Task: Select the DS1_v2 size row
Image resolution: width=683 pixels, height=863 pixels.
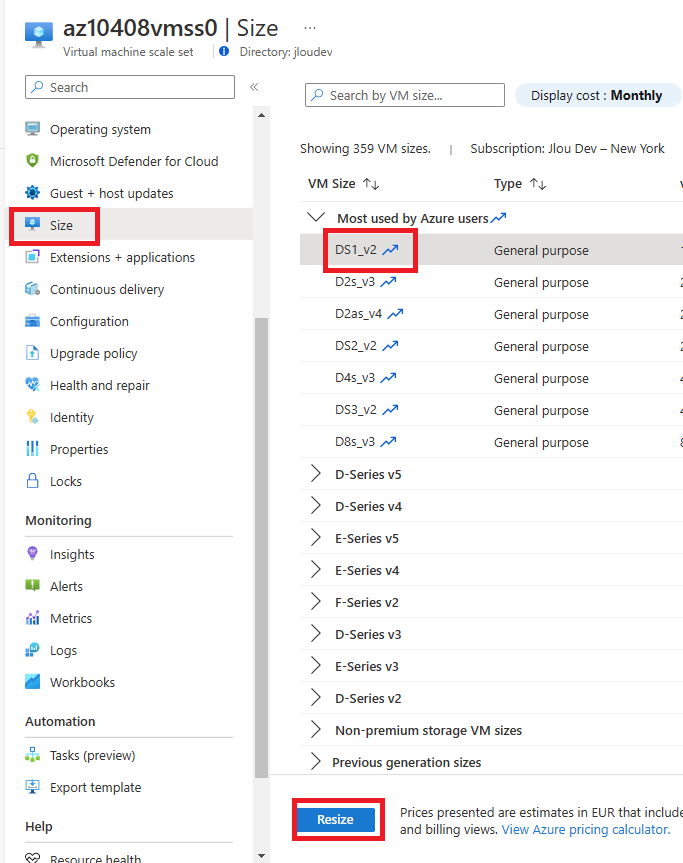Action: 491,249
